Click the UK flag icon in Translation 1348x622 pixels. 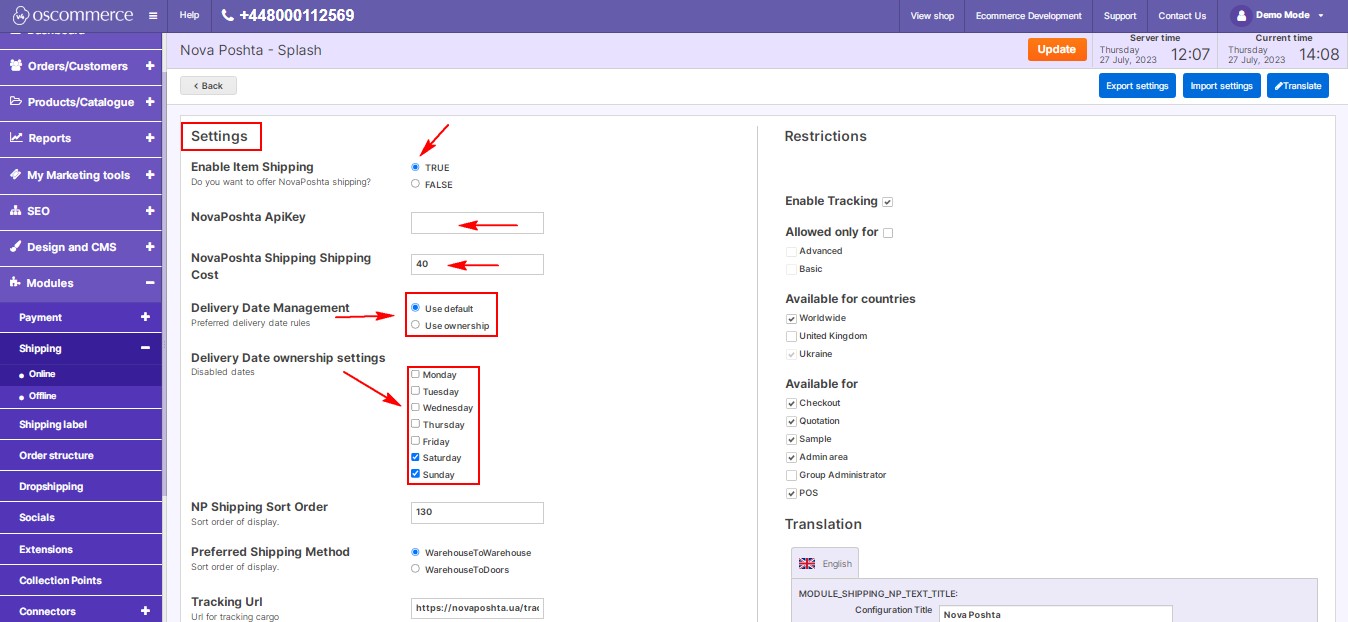(807, 563)
